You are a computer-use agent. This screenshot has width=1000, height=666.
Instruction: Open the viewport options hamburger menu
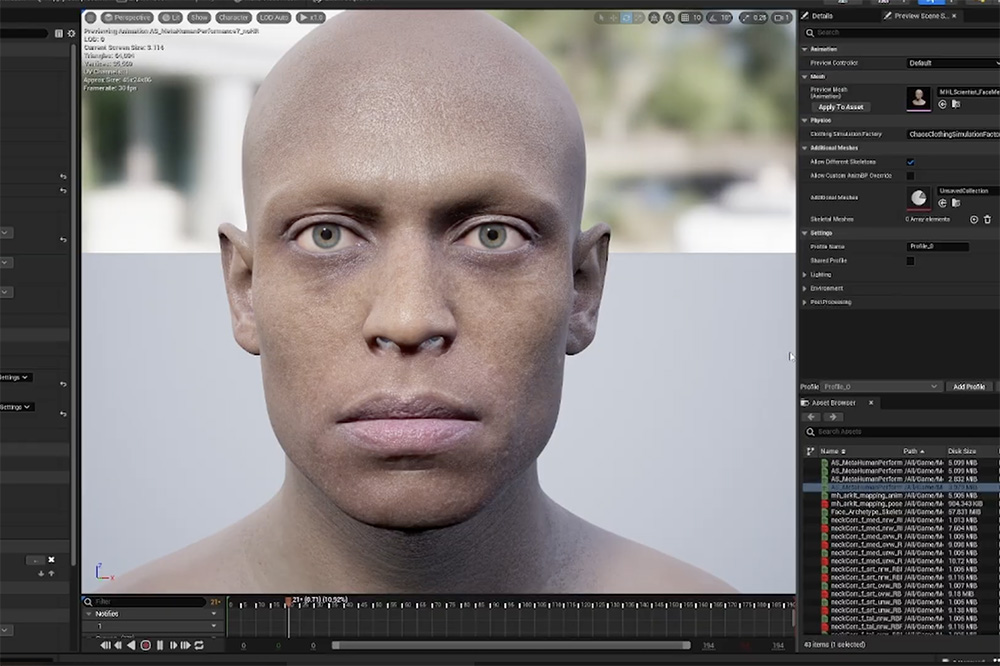click(90, 18)
